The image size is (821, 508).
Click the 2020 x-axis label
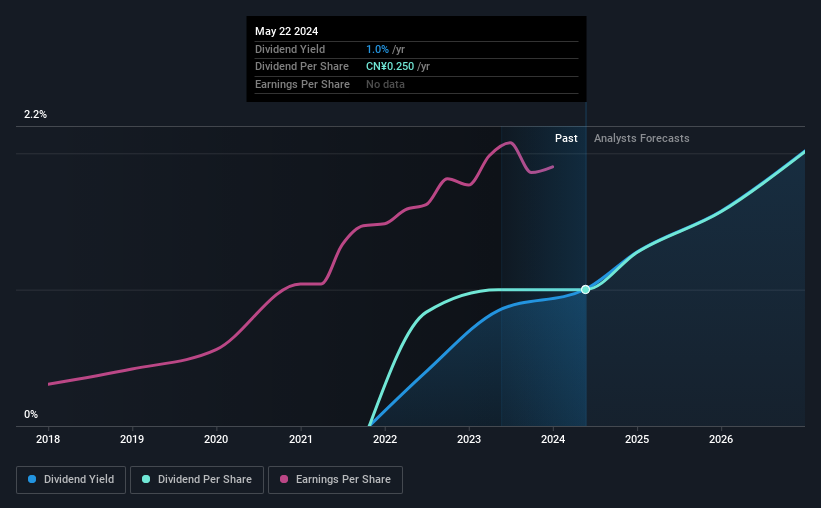point(216,439)
